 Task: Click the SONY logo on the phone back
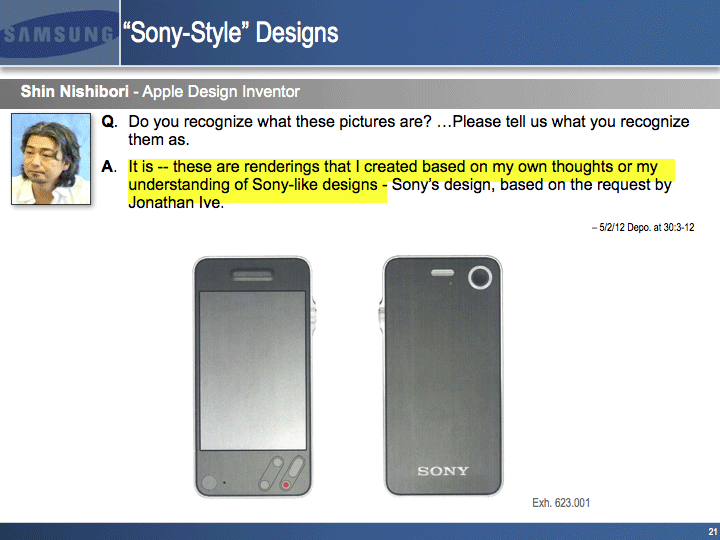(443, 471)
